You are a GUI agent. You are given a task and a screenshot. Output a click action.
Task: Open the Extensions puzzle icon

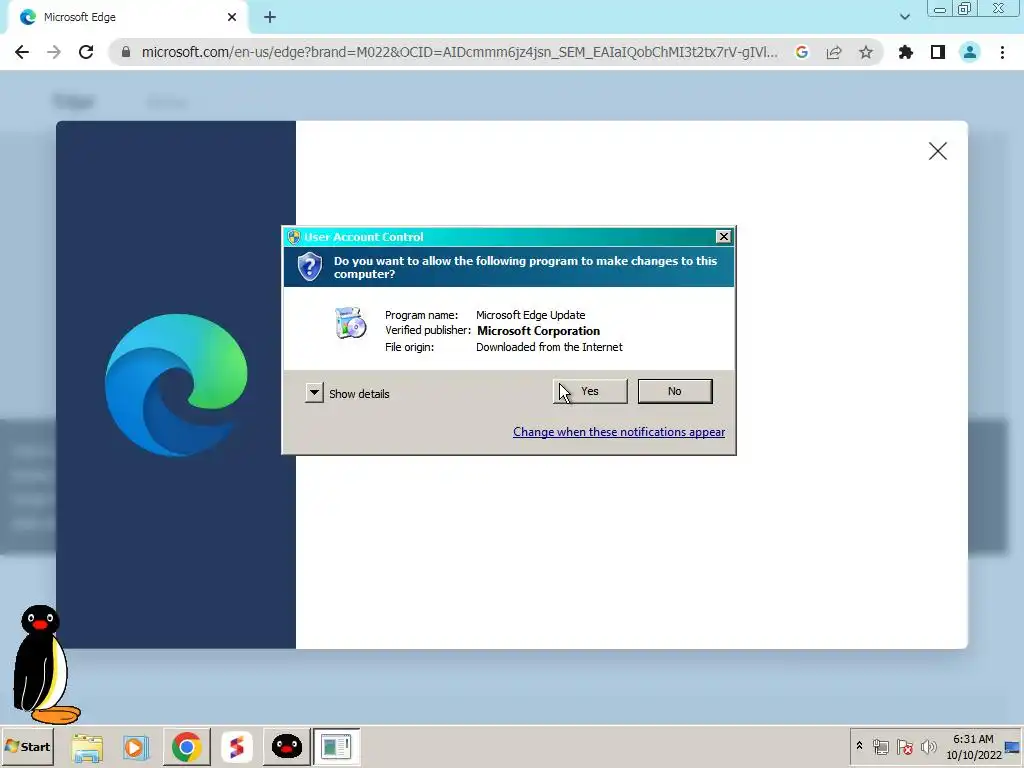tap(906, 52)
